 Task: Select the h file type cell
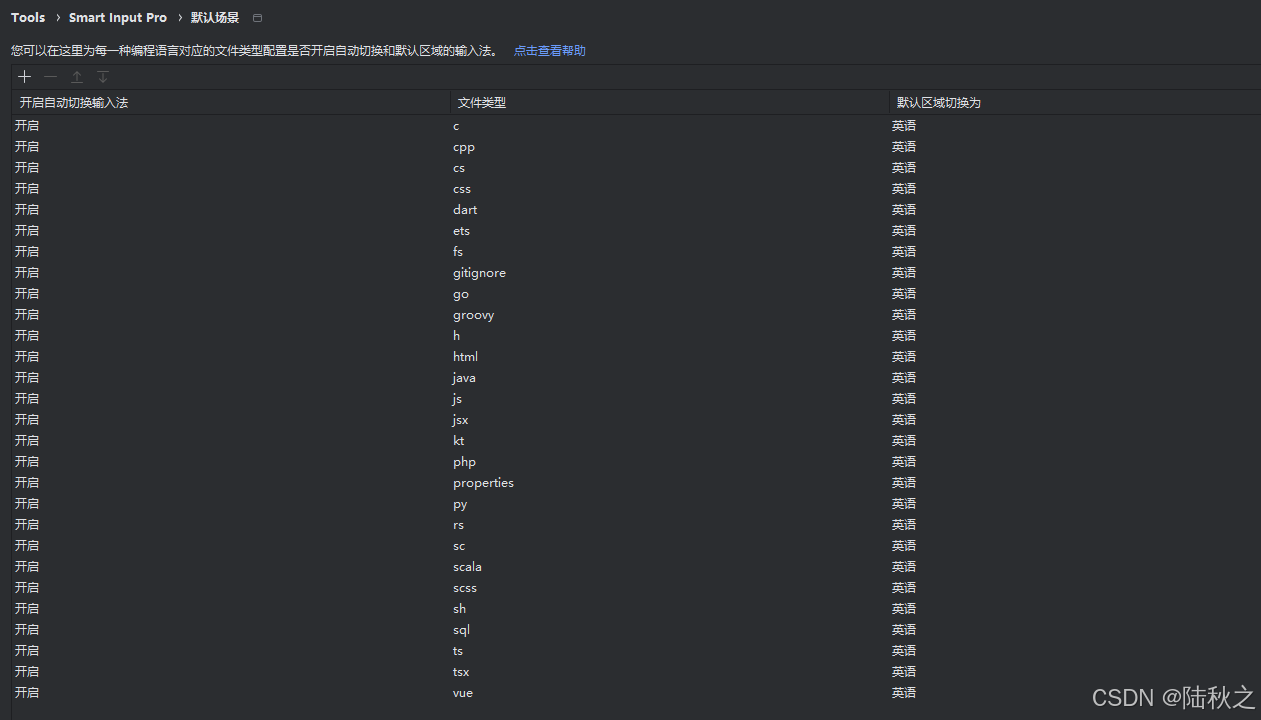coord(457,336)
